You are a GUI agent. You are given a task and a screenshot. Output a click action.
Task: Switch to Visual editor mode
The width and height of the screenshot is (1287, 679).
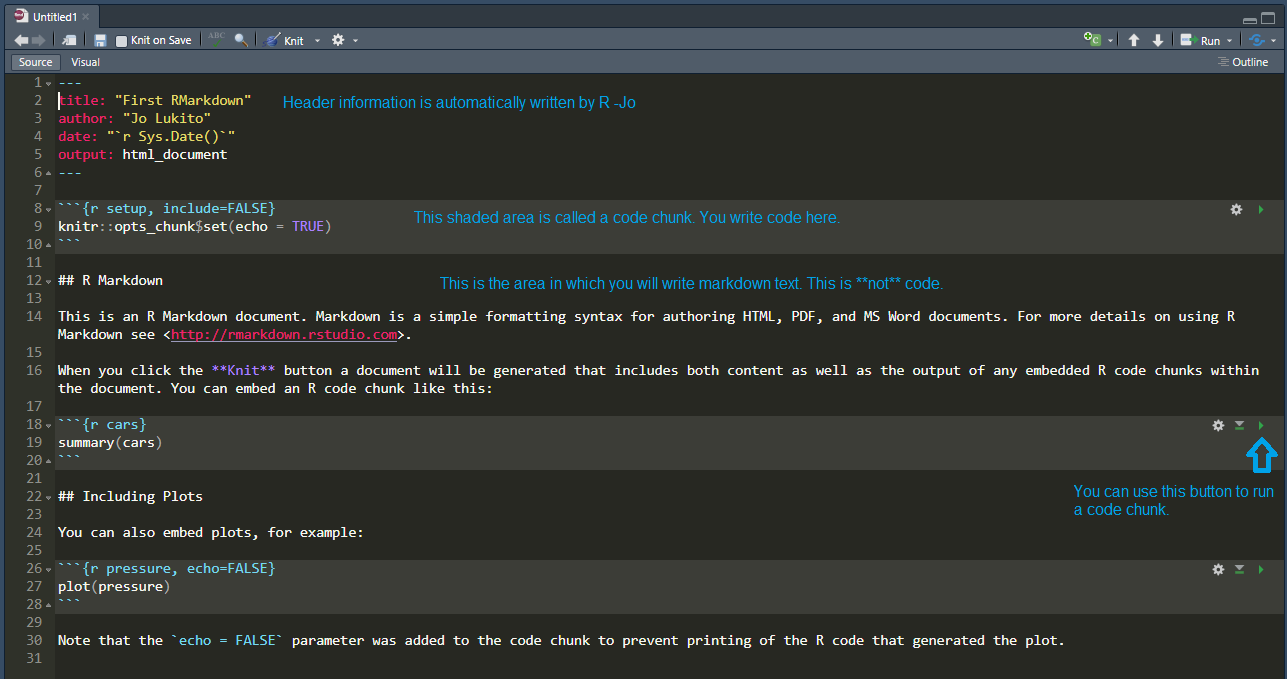(x=85, y=62)
